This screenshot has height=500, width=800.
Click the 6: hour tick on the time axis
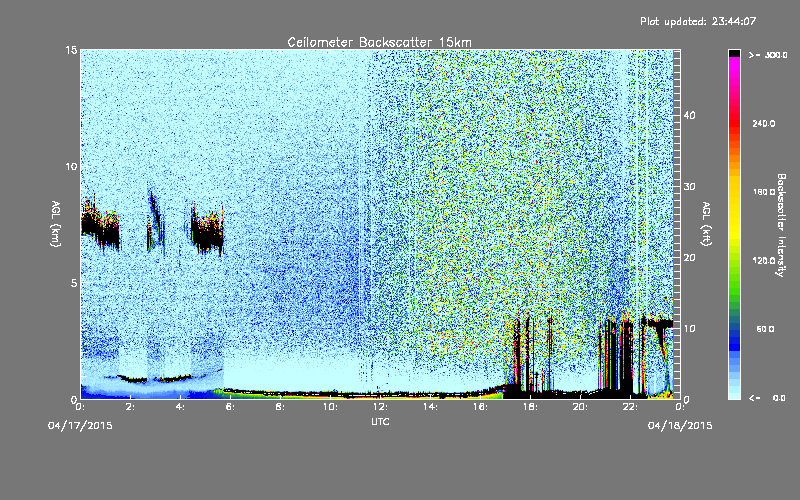click(231, 407)
